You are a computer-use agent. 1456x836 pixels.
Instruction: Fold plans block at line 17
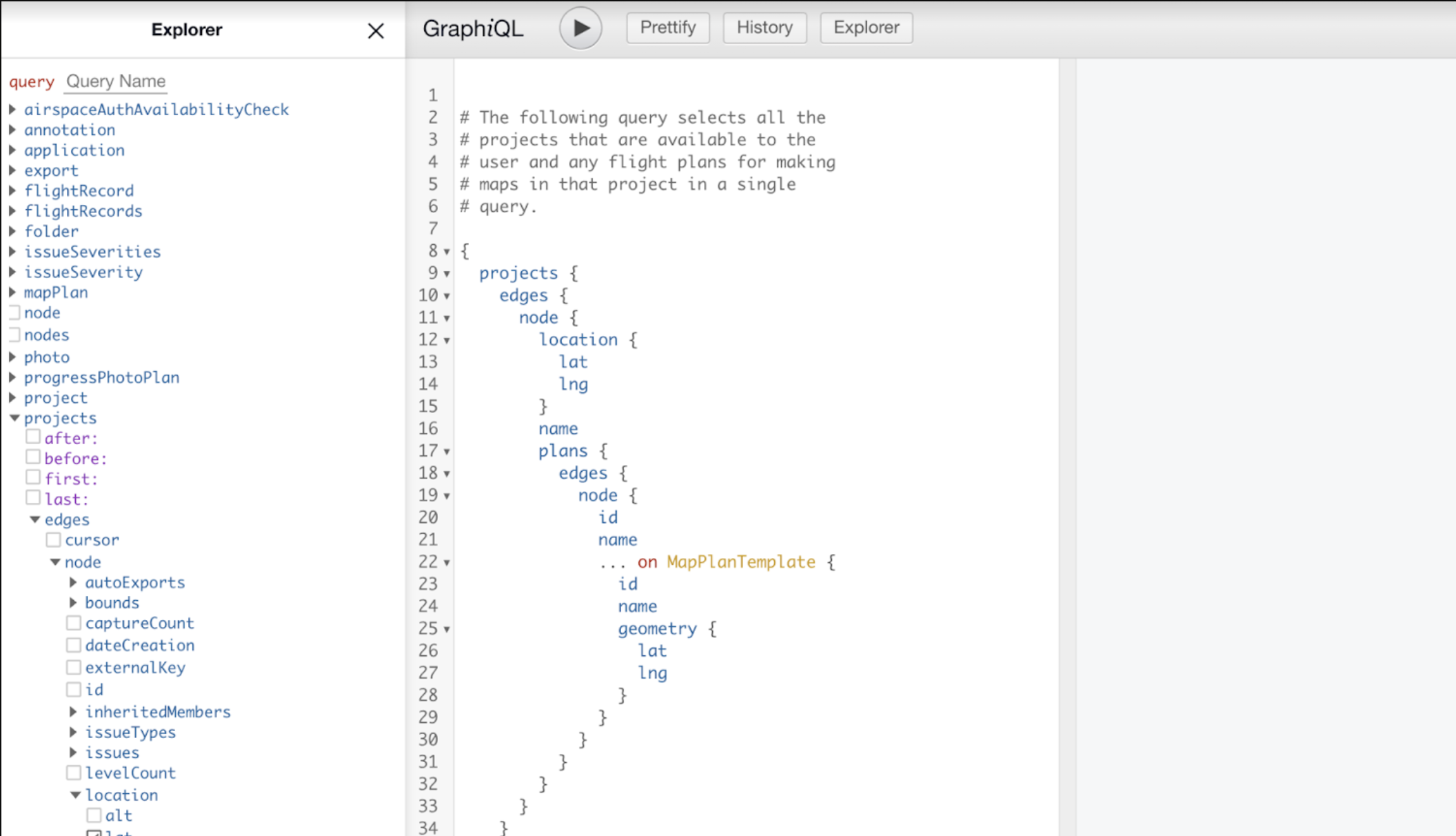447,452
